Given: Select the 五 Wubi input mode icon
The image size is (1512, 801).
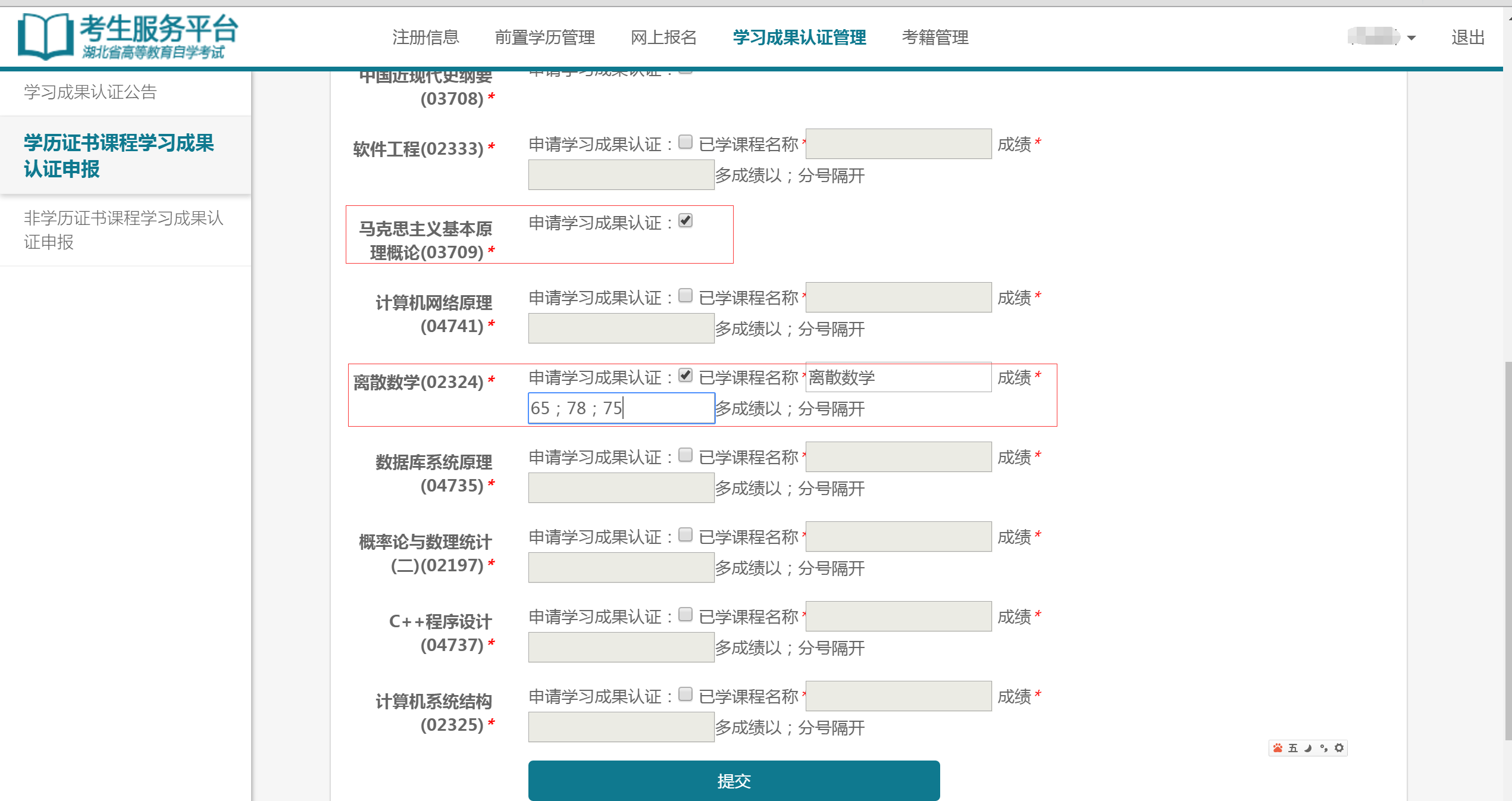Looking at the screenshot, I should click(1293, 748).
